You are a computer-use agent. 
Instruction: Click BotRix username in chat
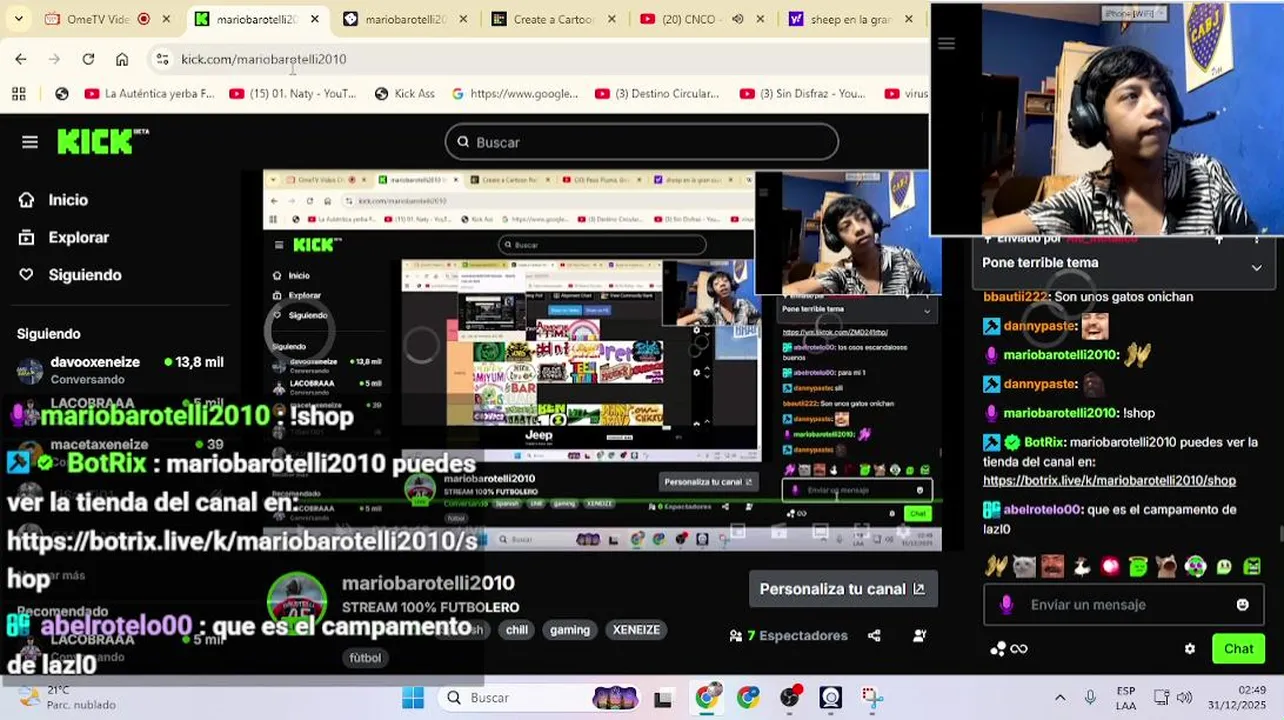point(1043,442)
